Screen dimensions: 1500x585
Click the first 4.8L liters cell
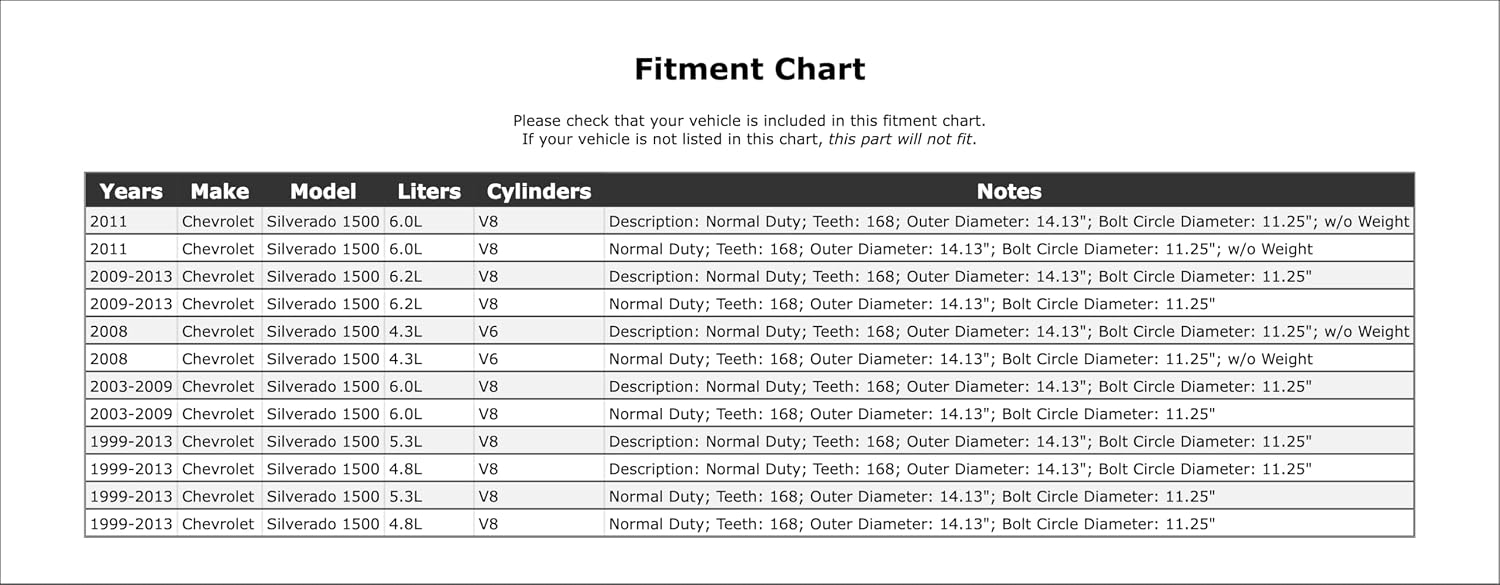[429, 469]
